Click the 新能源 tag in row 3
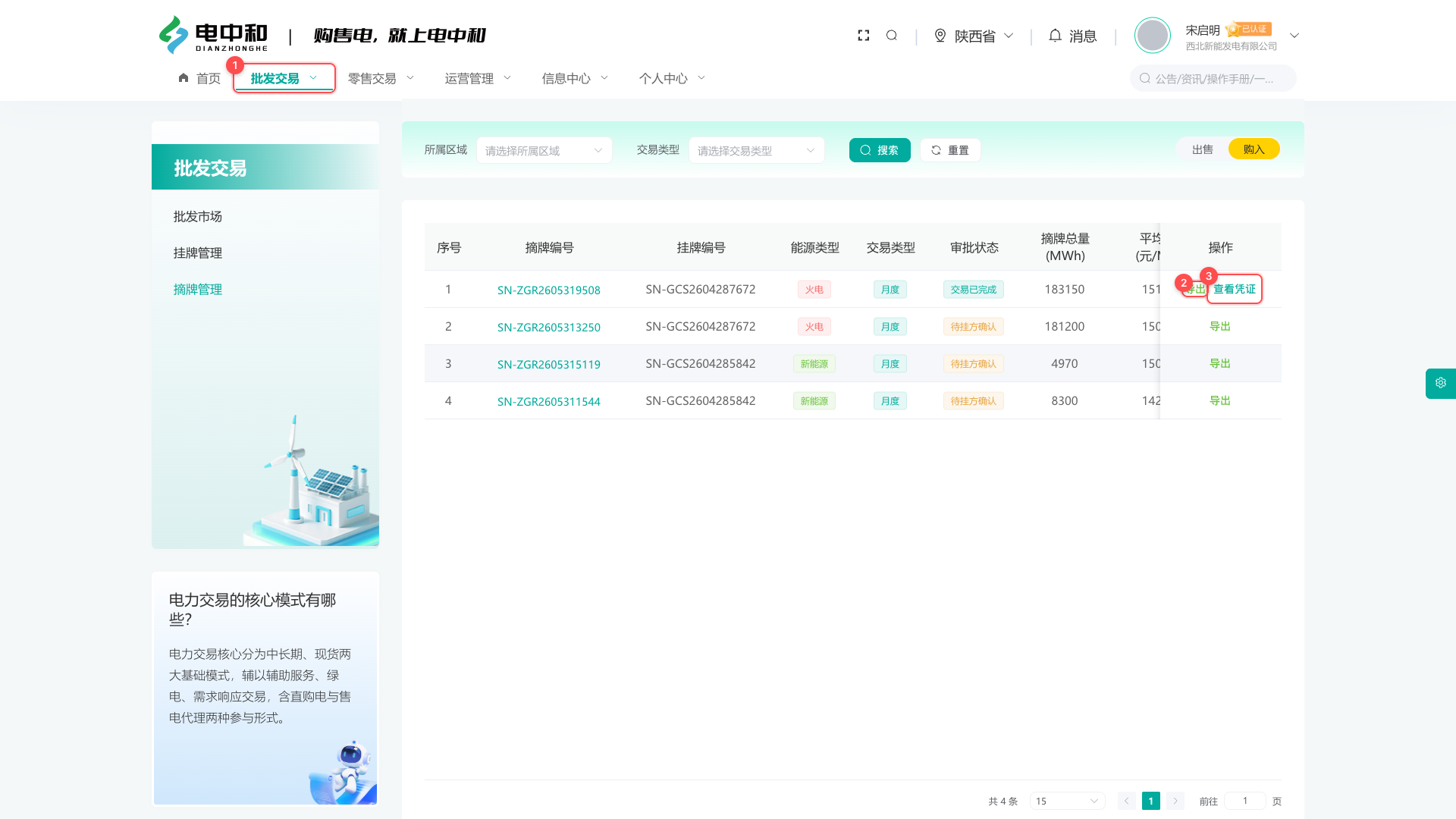Screen dimensions: 1456x819 [814, 363]
